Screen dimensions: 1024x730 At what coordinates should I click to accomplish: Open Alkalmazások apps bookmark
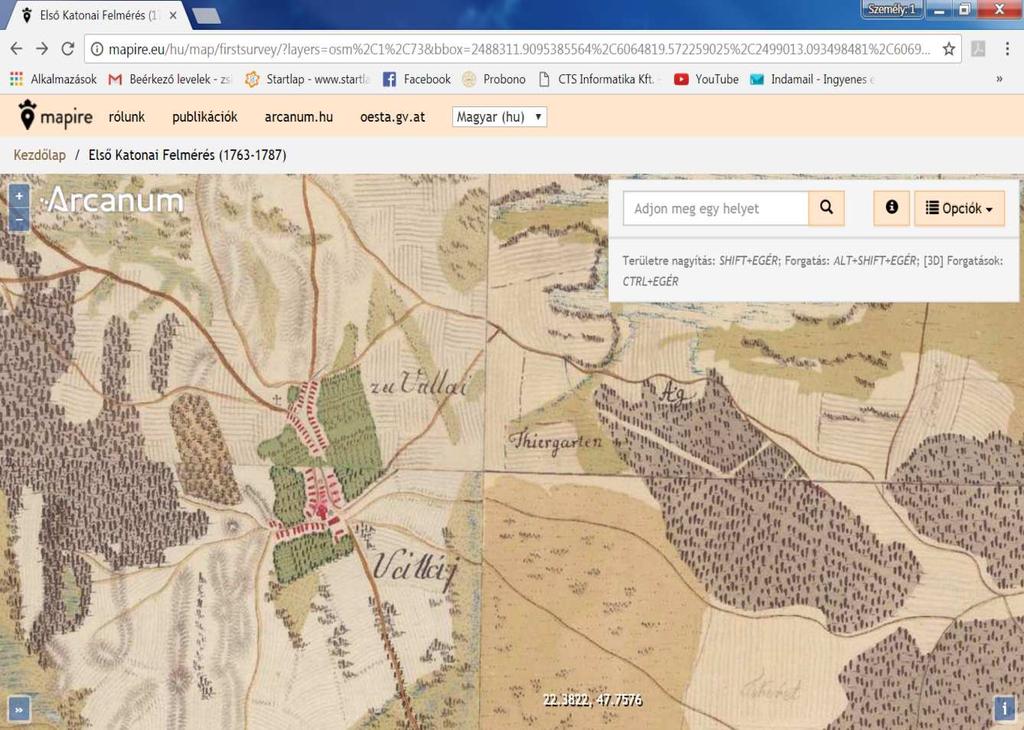(53, 79)
